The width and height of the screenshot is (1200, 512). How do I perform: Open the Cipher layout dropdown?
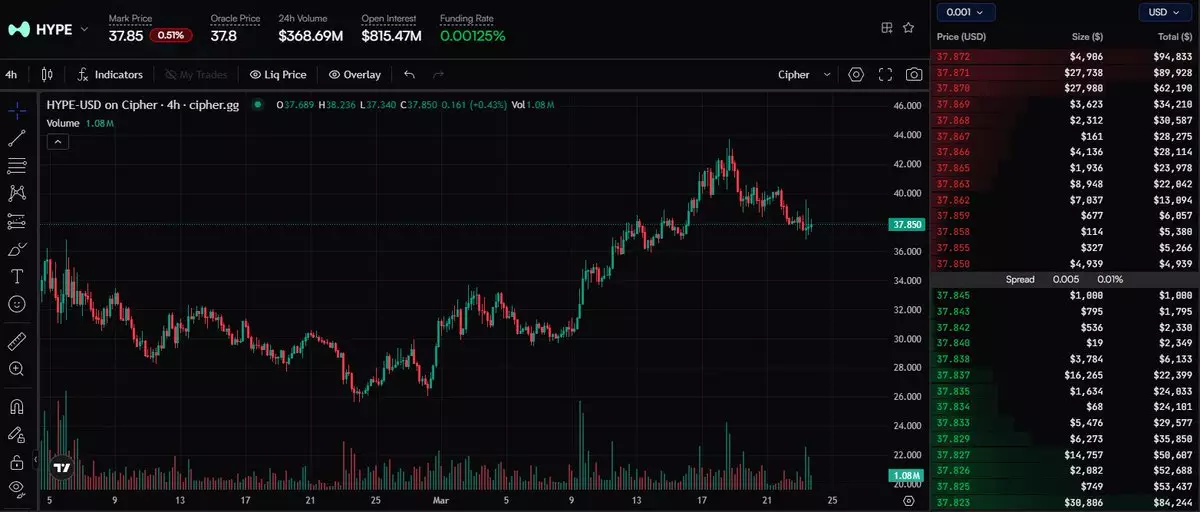click(x=805, y=74)
